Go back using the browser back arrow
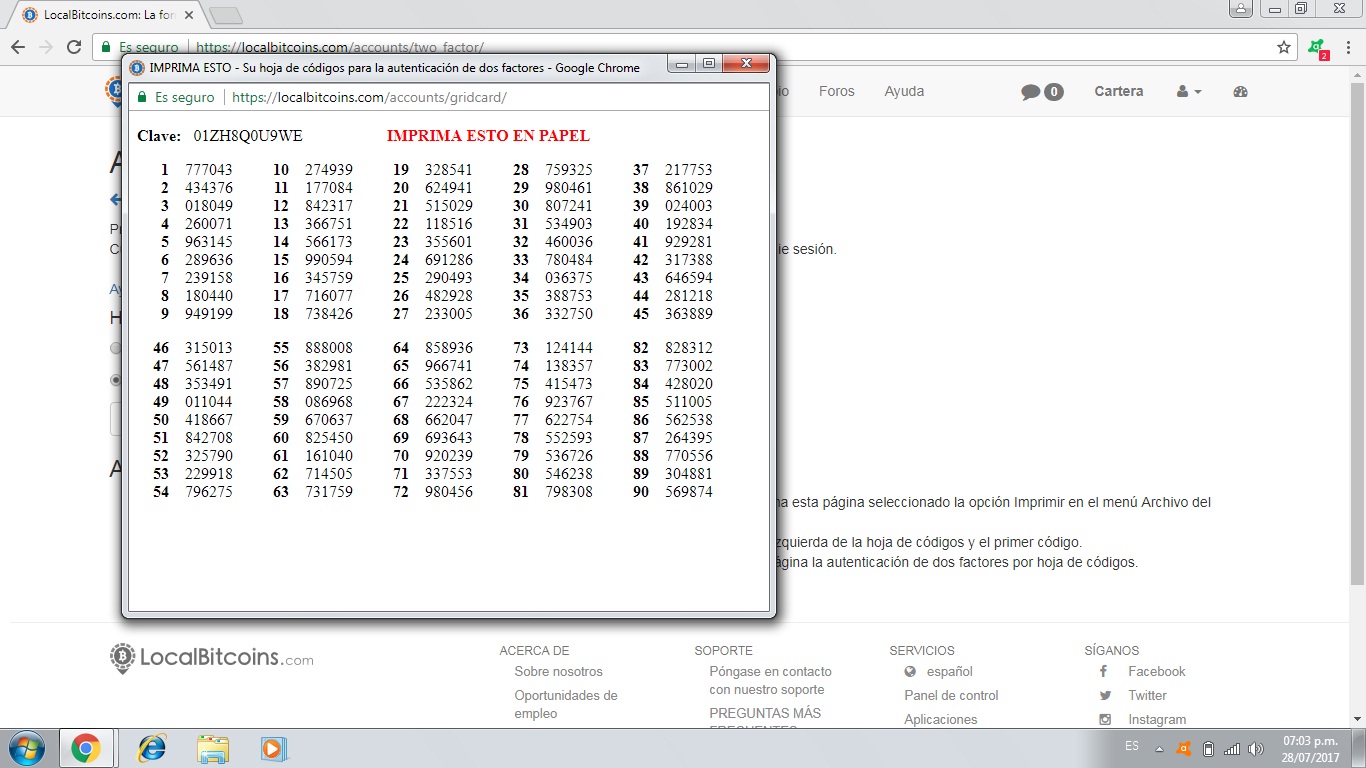 (18, 47)
